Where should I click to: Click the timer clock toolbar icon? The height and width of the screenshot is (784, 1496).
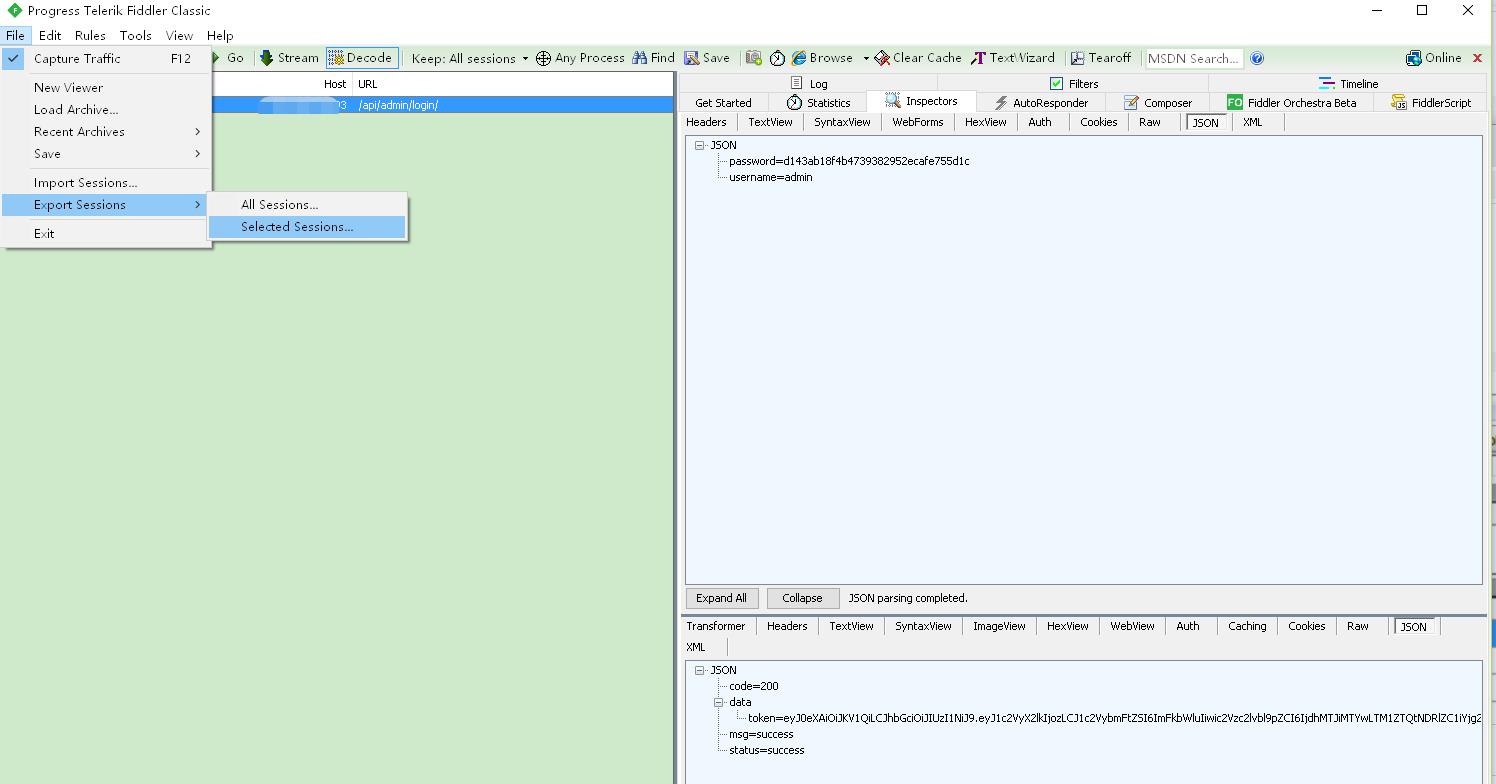pyautogui.click(x=777, y=58)
